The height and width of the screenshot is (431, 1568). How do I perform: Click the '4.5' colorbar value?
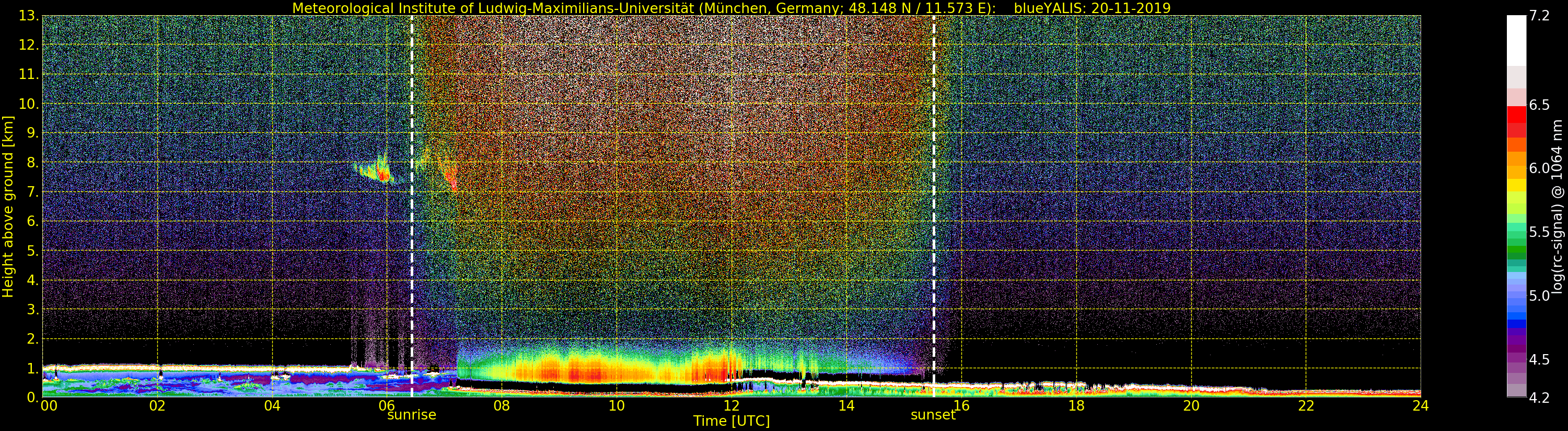[x=1539, y=360]
